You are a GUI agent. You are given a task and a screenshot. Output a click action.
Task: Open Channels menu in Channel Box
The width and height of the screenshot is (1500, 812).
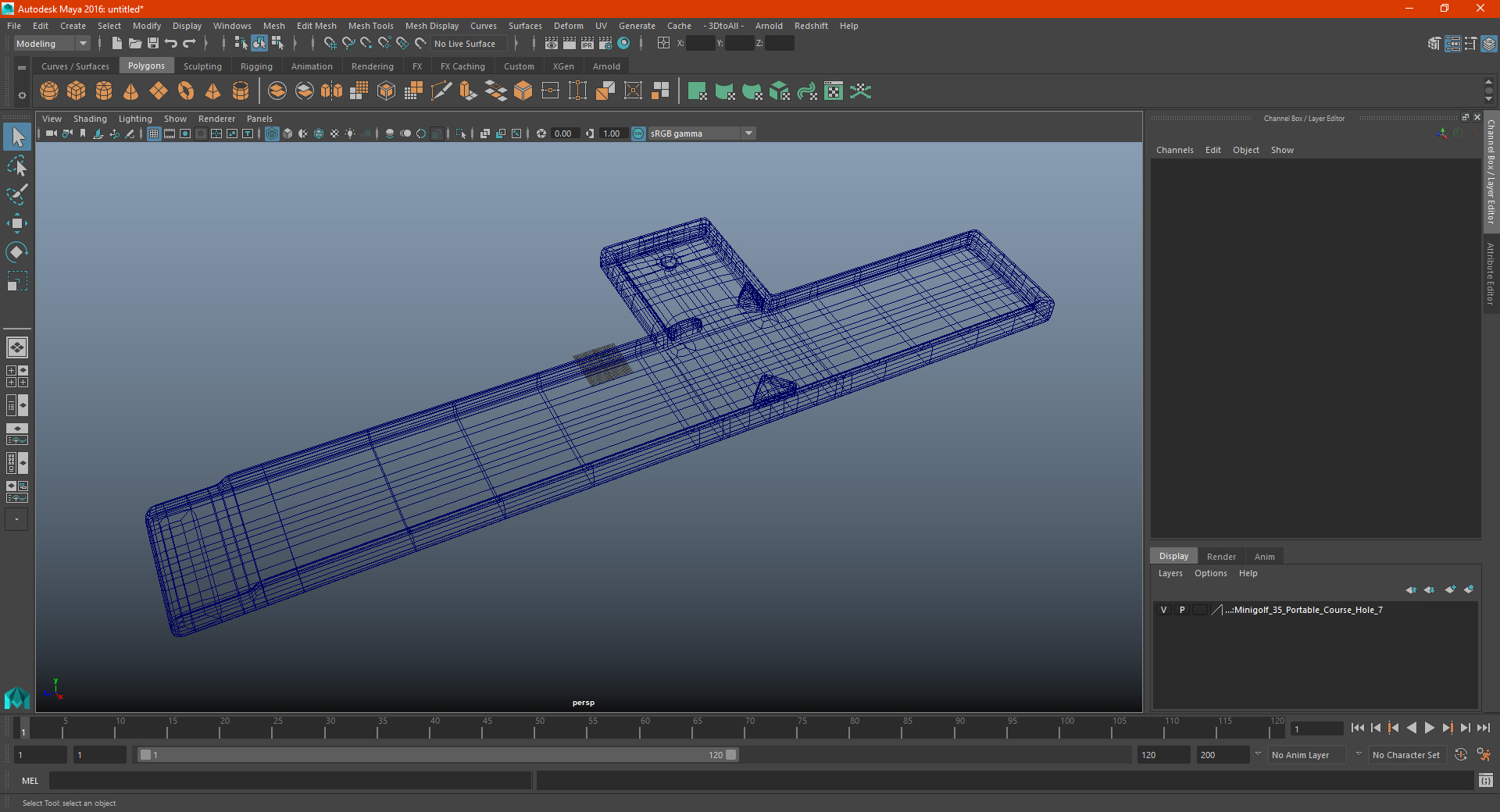point(1174,150)
